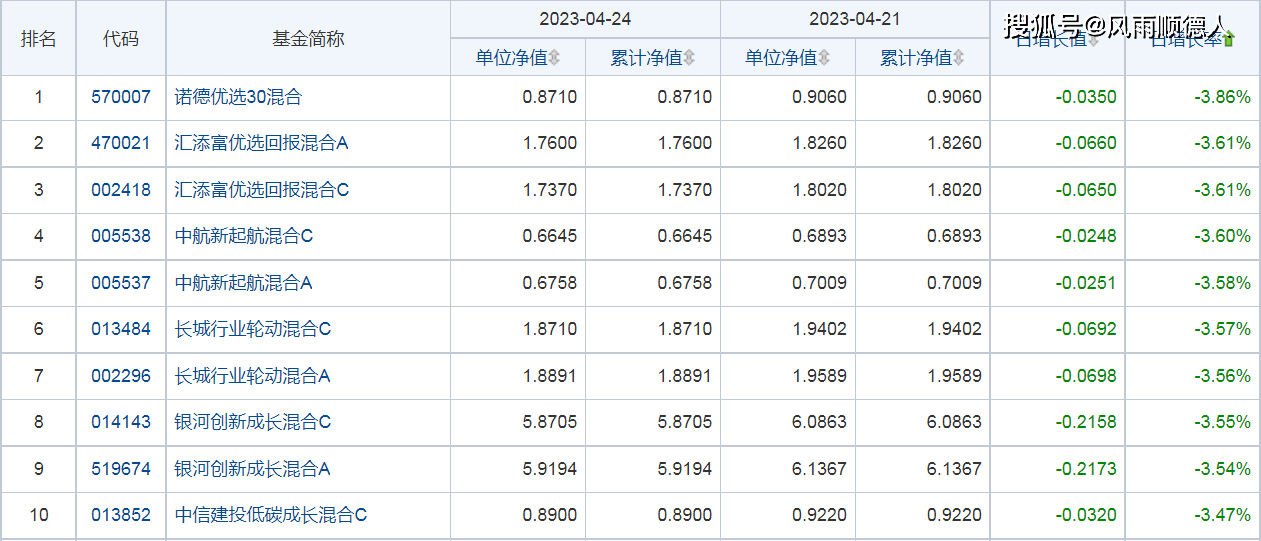This screenshot has width=1261, height=541.
Task: Sort by 2023-04-21 单位净值 arrow icon
Action: click(x=824, y=59)
